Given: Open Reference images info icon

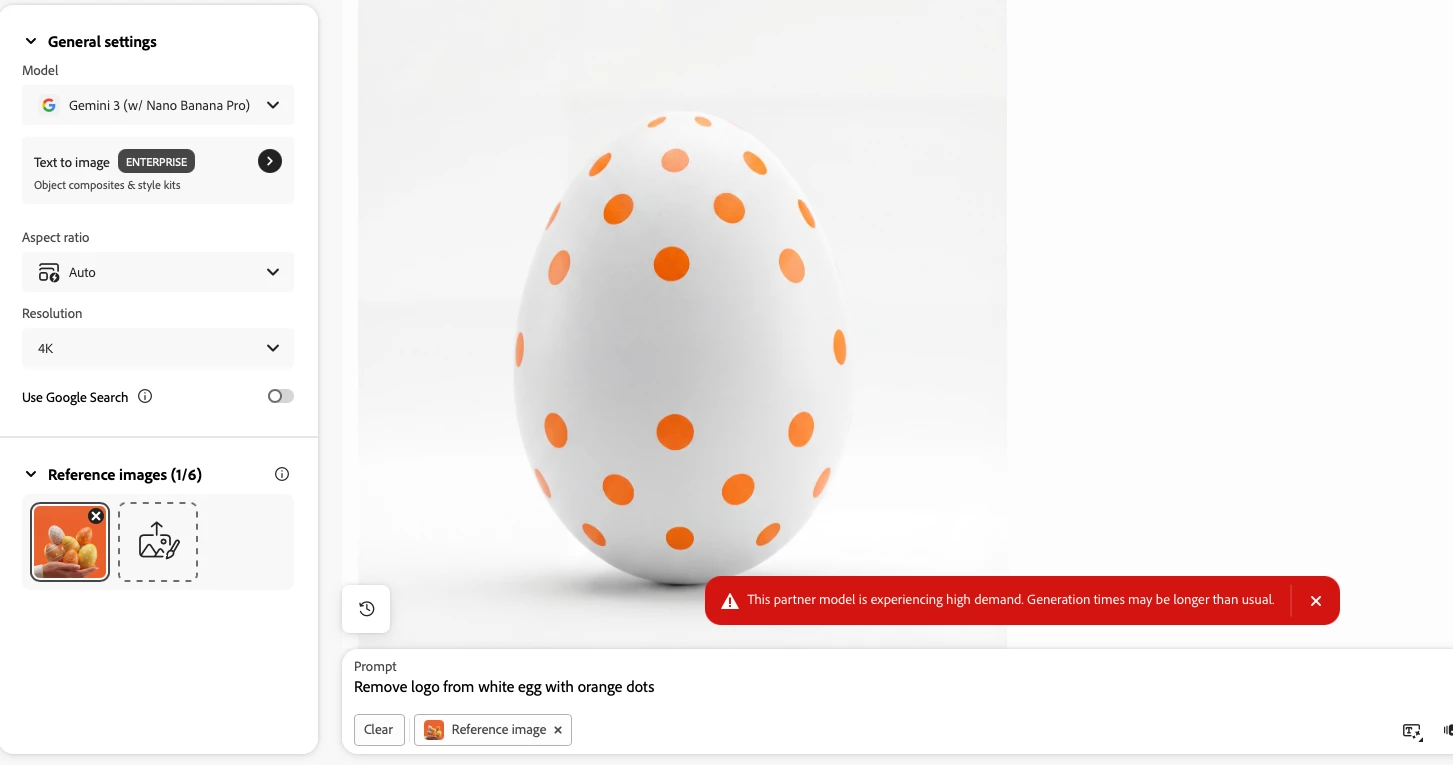Looking at the screenshot, I should (282, 474).
